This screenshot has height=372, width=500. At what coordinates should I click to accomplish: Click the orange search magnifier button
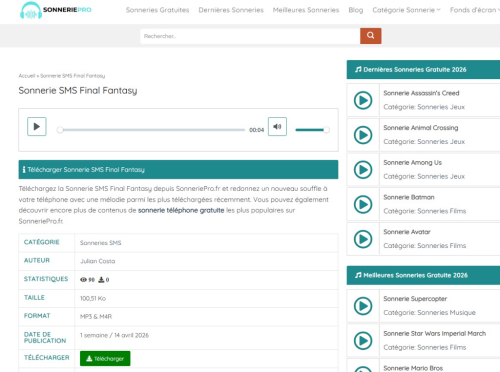coord(370,36)
